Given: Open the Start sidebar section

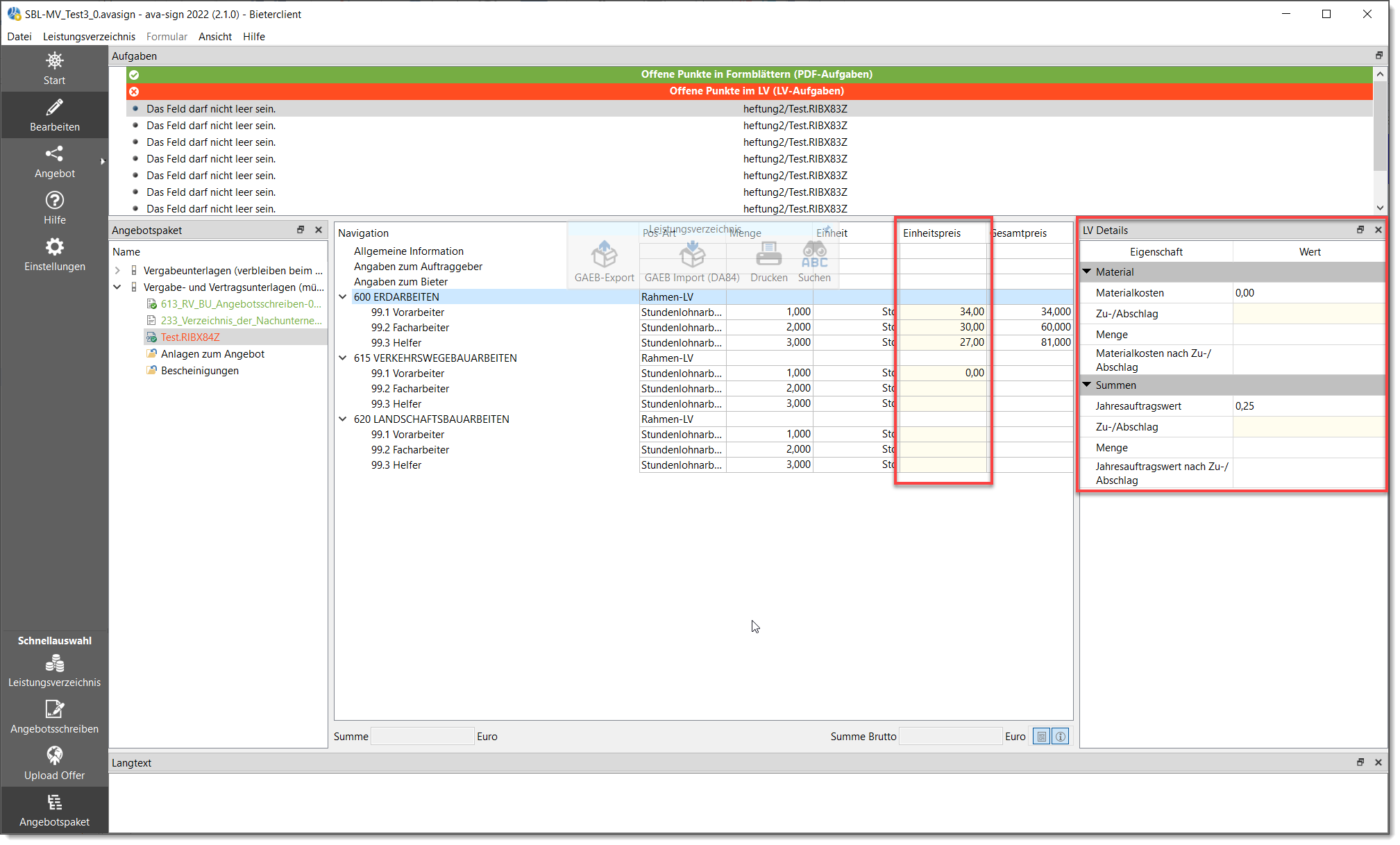Looking at the screenshot, I should [x=54, y=68].
